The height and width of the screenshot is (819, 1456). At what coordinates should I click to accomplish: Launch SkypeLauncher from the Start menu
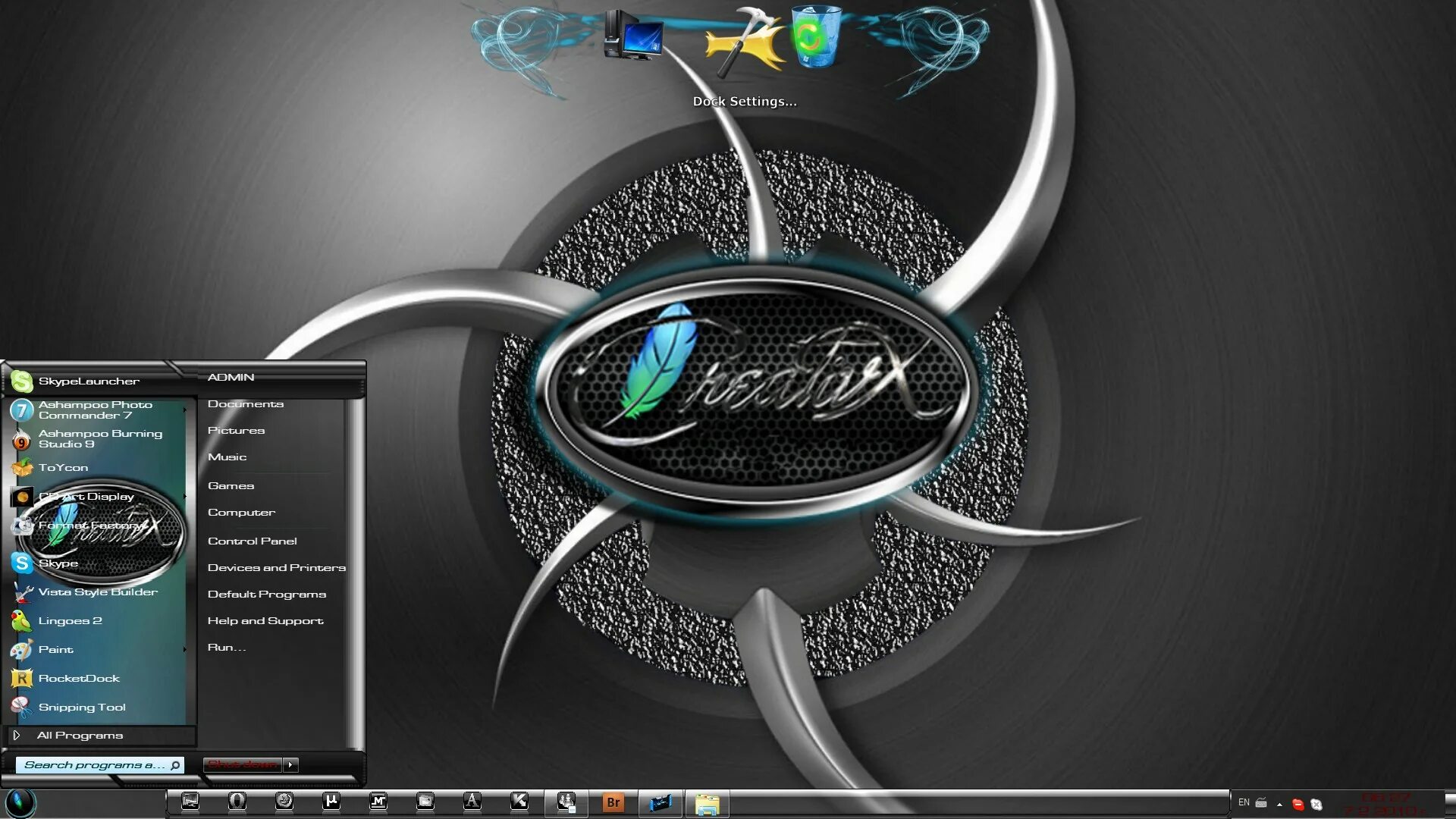[x=97, y=381]
